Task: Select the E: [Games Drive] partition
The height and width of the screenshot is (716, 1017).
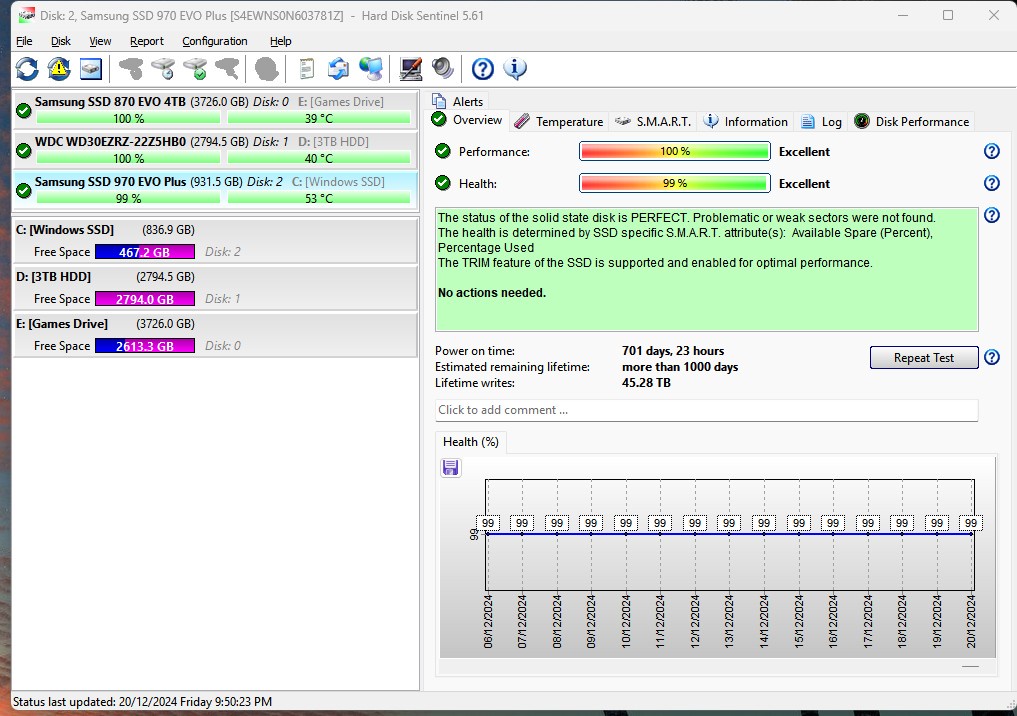Action: 215,335
